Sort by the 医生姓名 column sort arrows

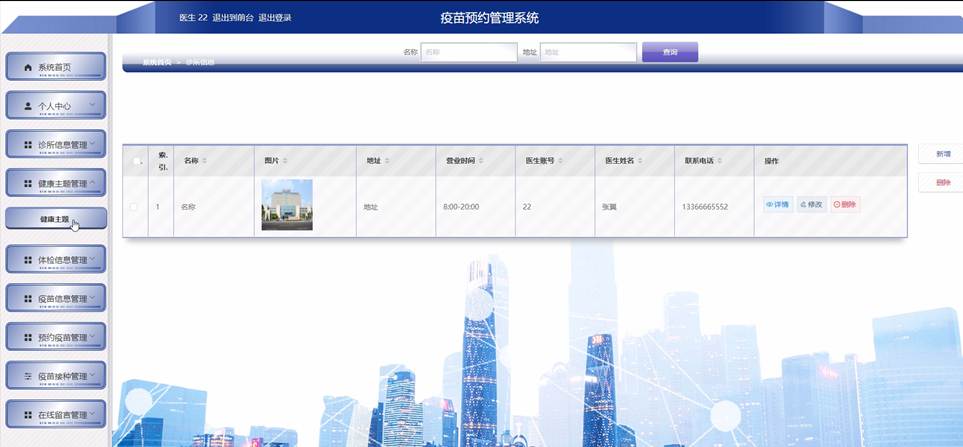coord(640,161)
